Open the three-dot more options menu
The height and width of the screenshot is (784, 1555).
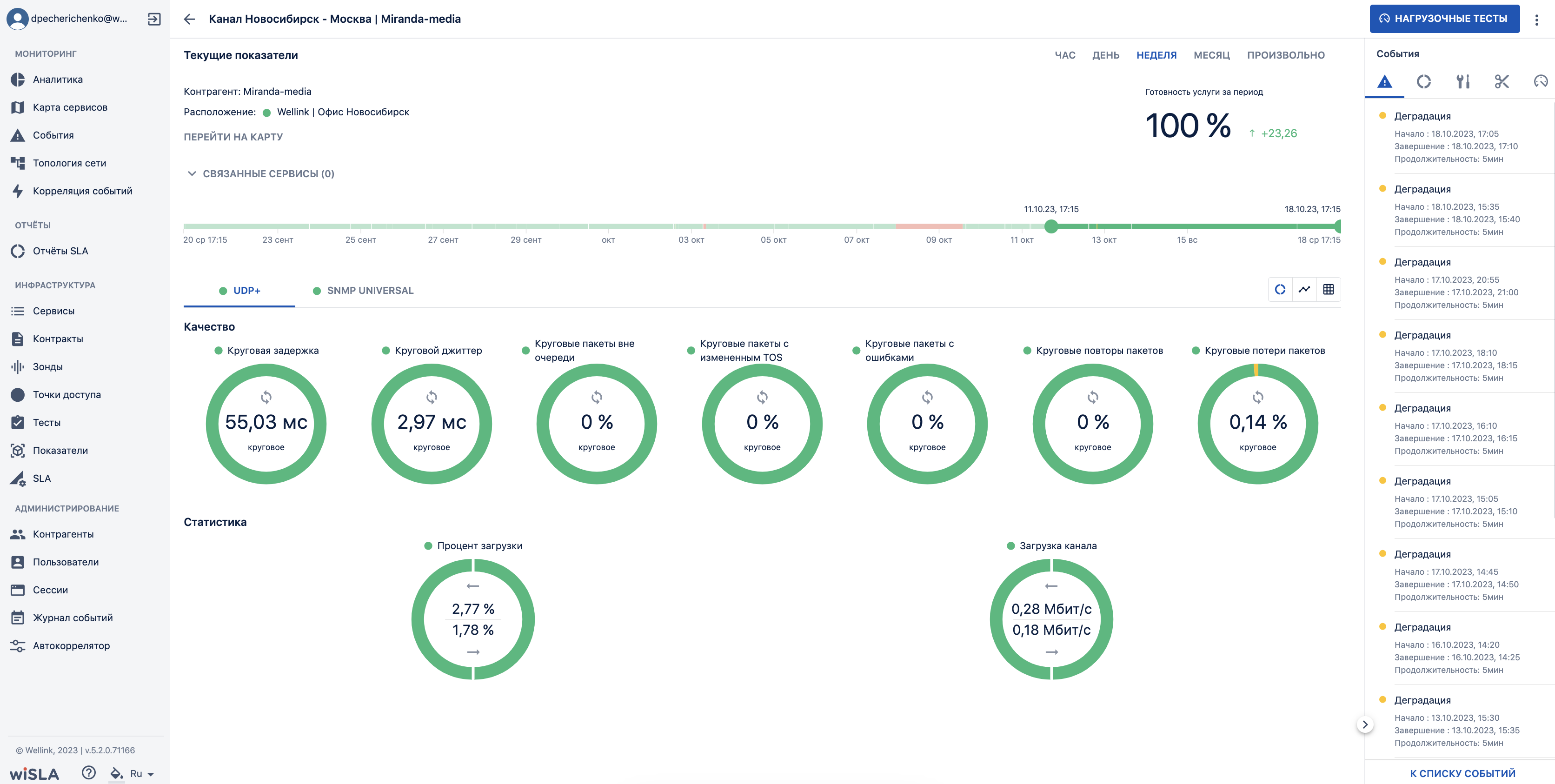tap(1537, 20)
